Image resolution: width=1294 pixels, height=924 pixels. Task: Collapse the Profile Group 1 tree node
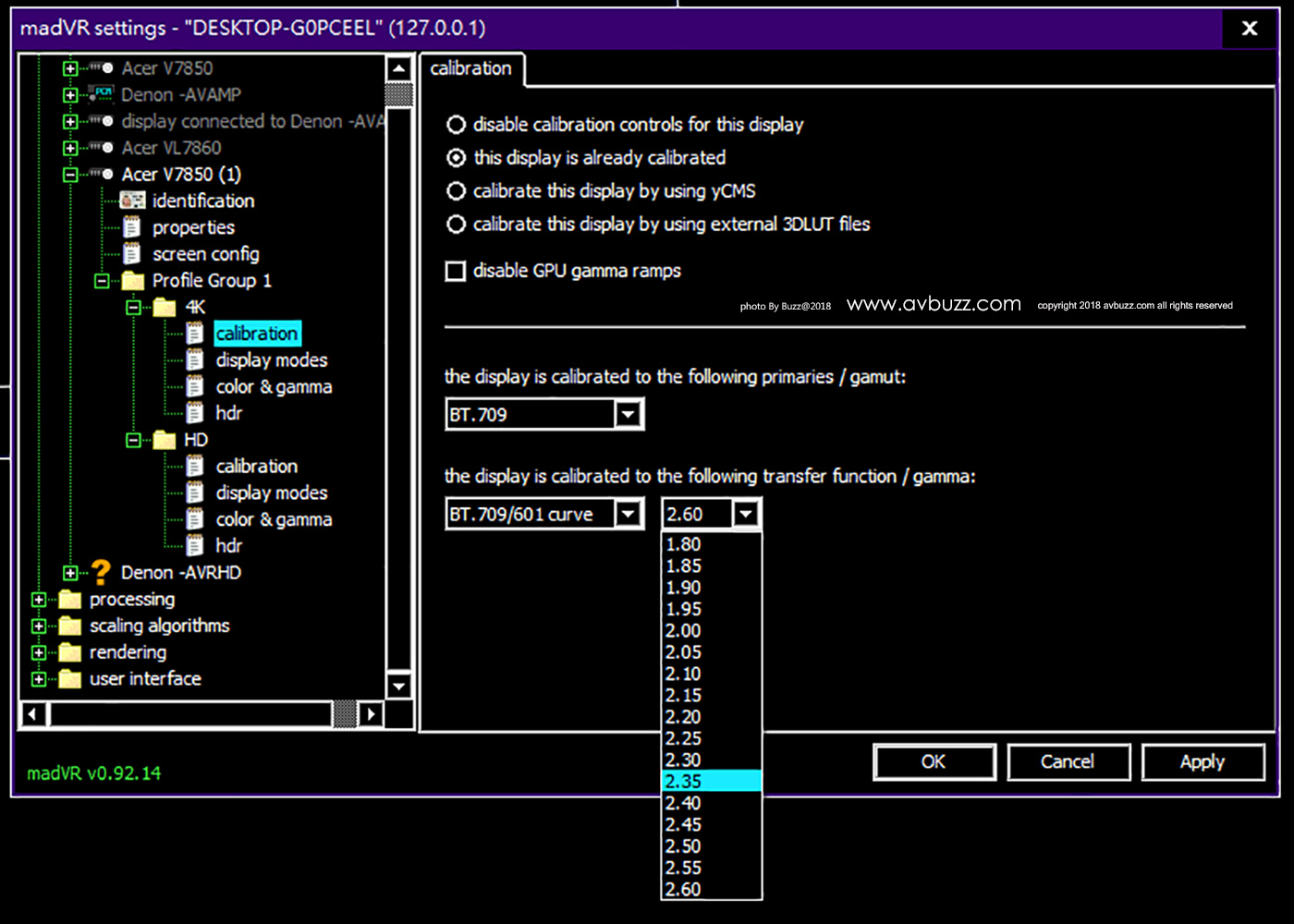(102, 281)
